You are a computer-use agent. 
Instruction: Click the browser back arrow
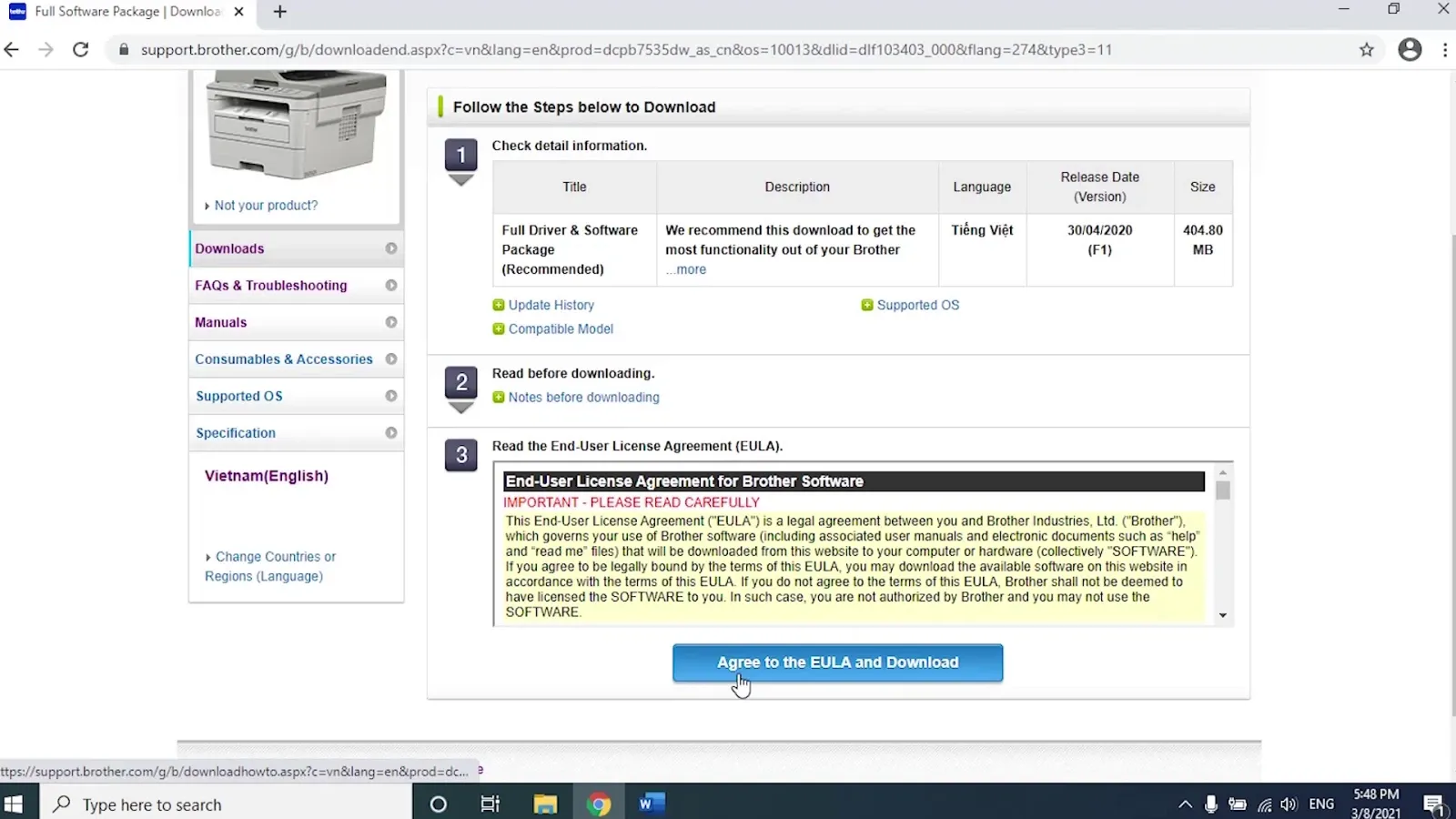click(12, 50)
